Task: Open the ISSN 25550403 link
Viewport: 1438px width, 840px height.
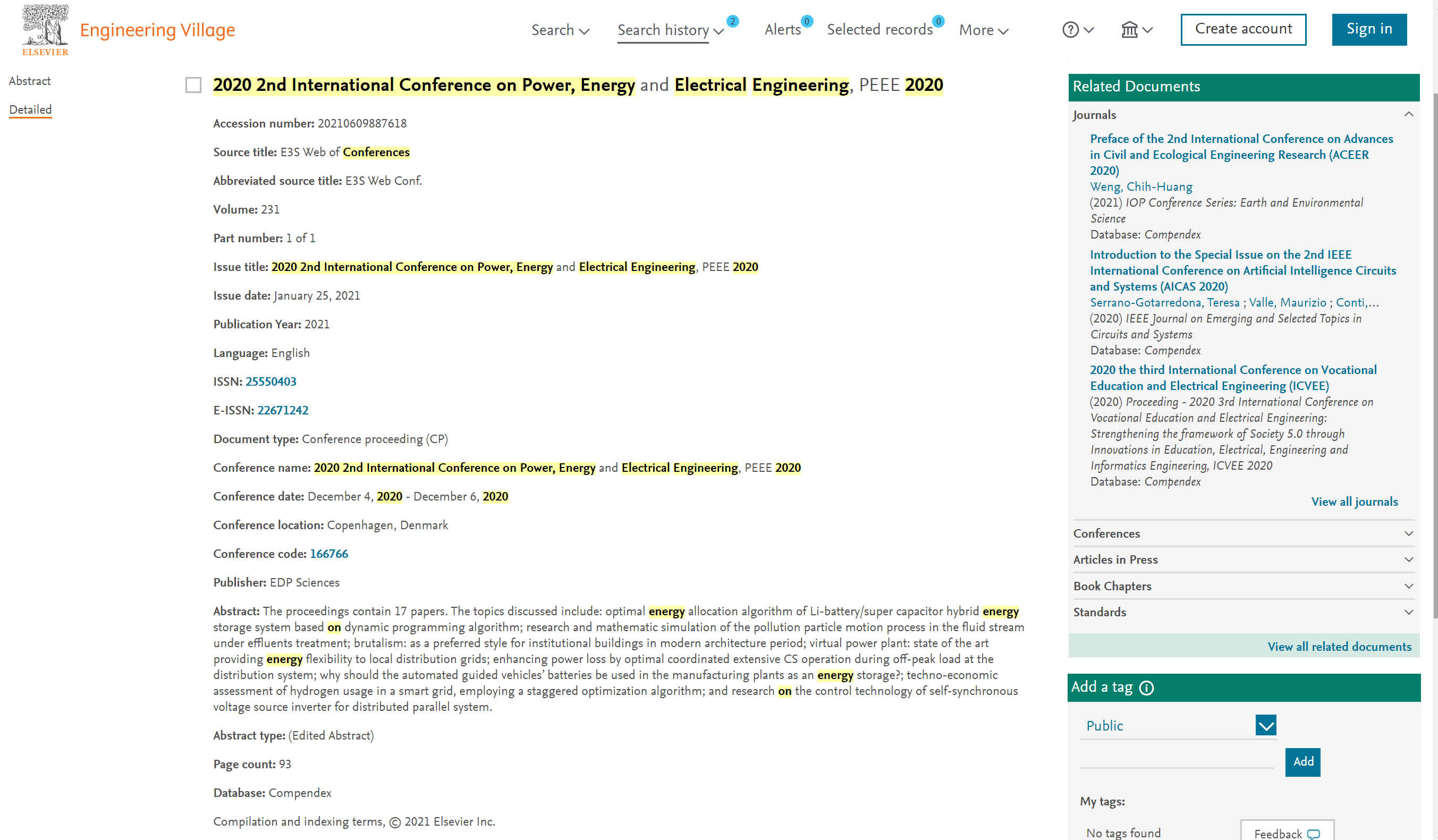Action: click(270, 381)
